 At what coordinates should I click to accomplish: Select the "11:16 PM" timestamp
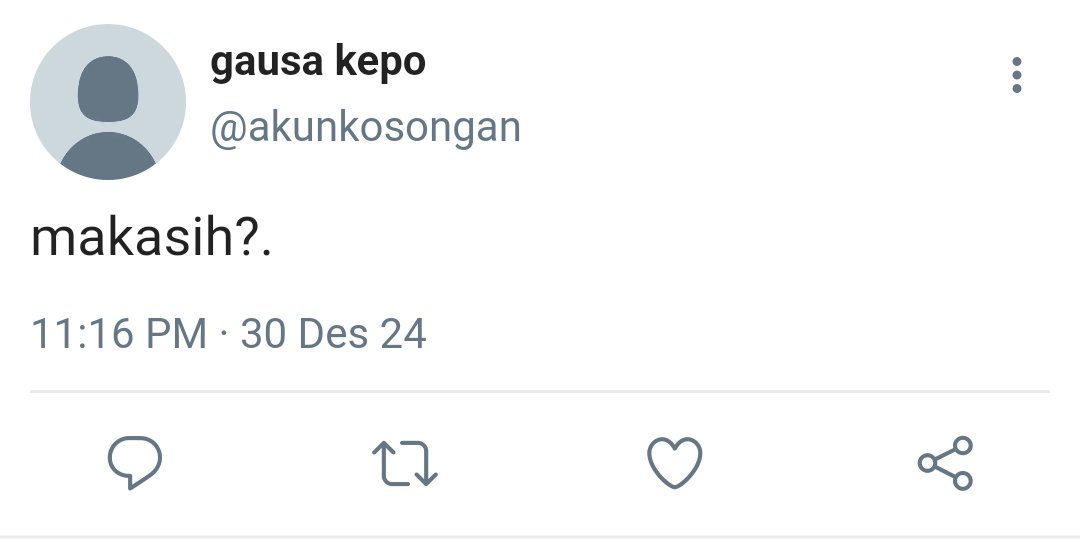point(119,334)
